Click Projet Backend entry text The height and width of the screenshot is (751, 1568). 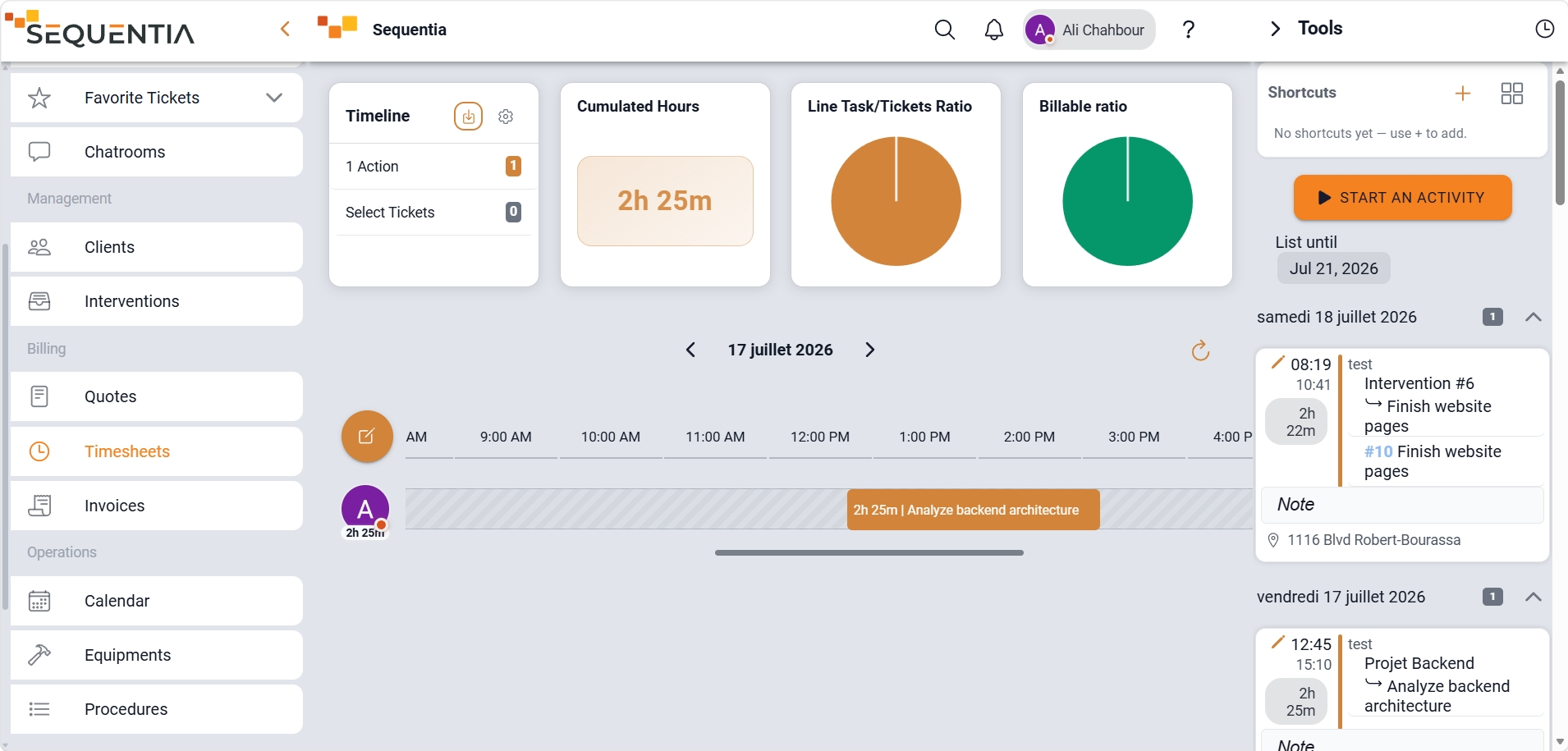pyautogui.click(x=1419, y=663)
